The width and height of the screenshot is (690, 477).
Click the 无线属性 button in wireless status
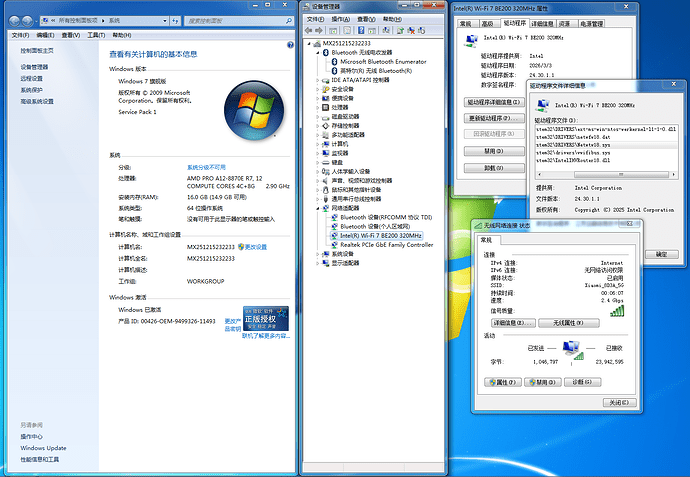coord(568,323)
